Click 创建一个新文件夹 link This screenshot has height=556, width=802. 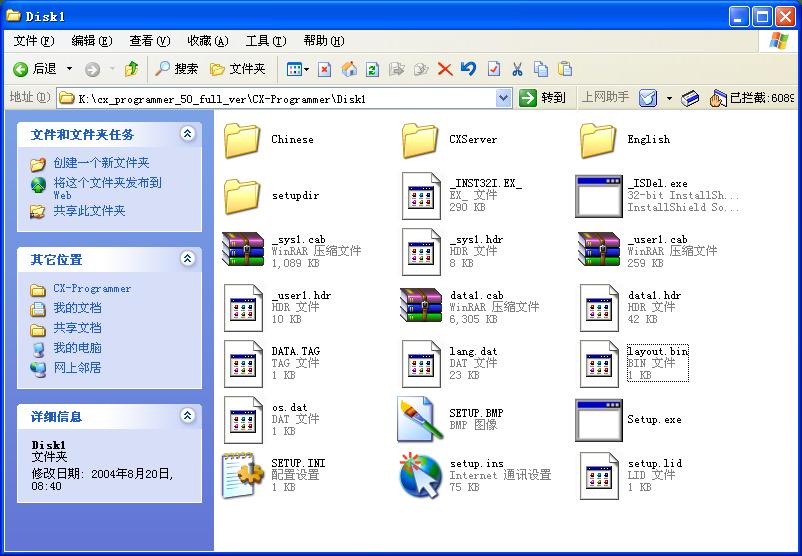[101, 163]
